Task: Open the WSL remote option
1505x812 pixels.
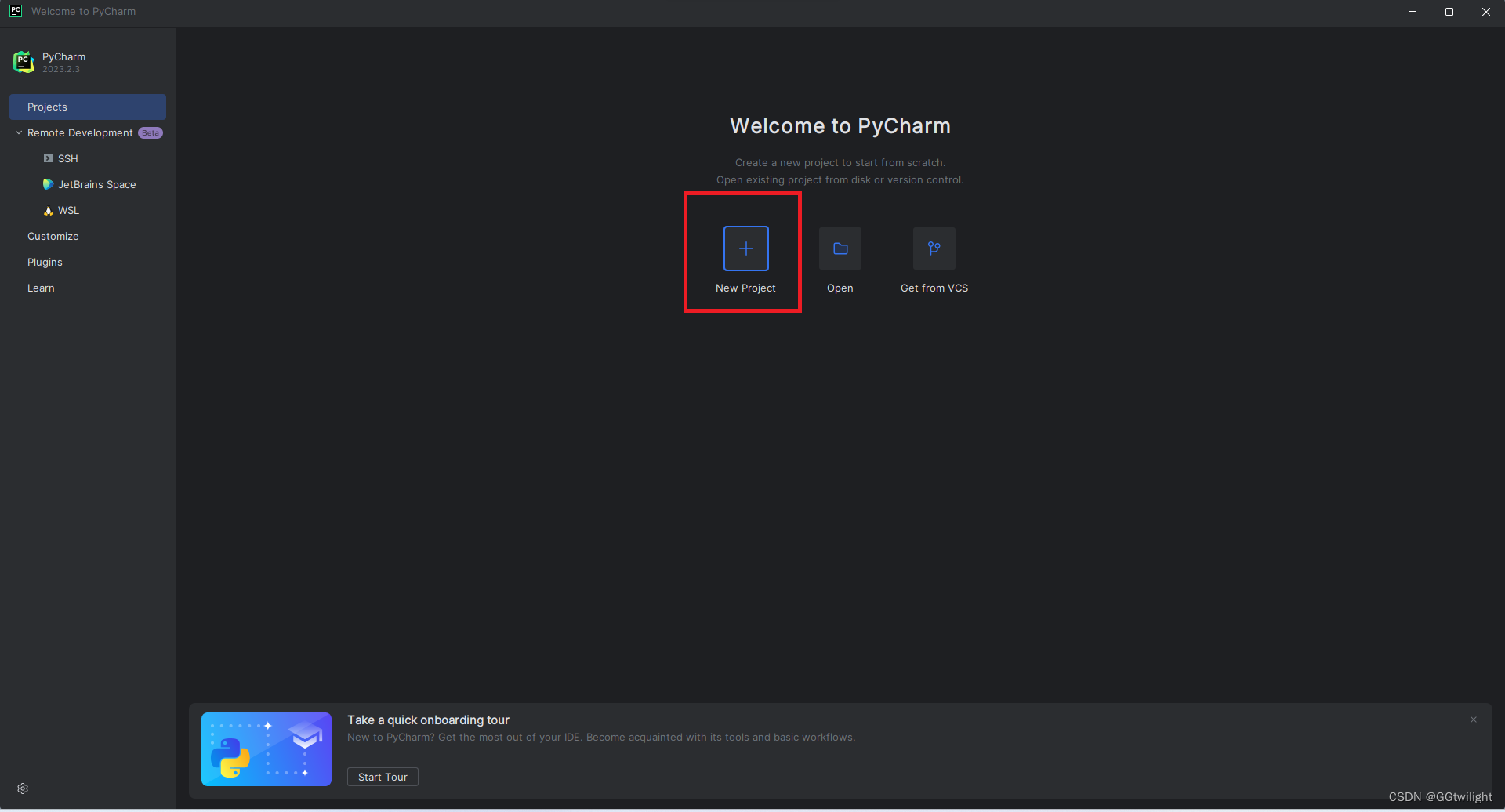Action: pos(68,210)
